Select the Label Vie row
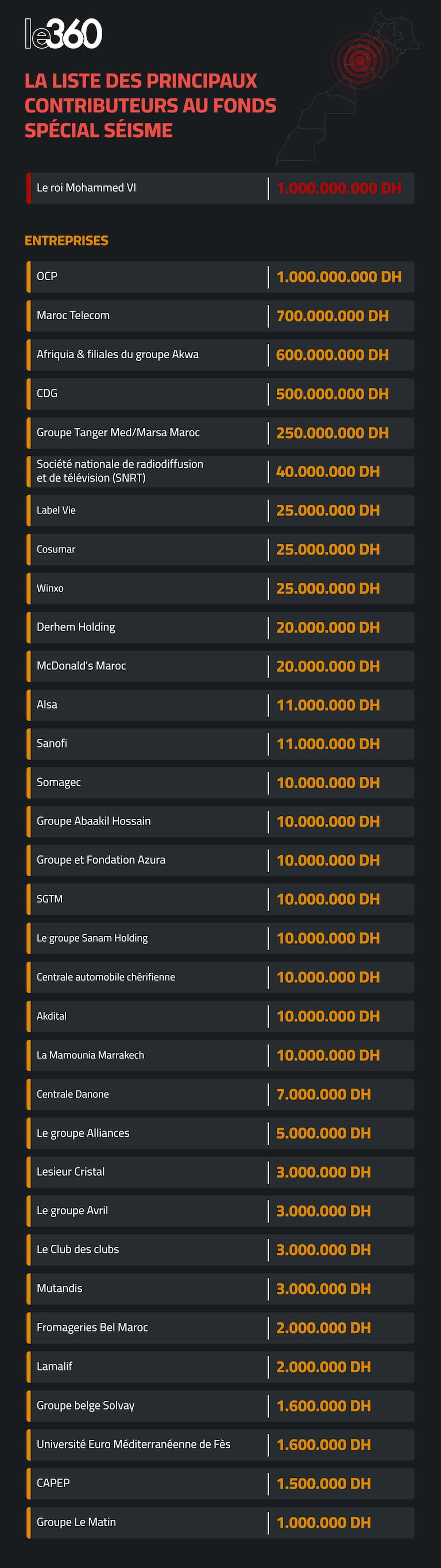Image resolution: width=441 pixels, height=1568 pixels. tap(220, 510)
